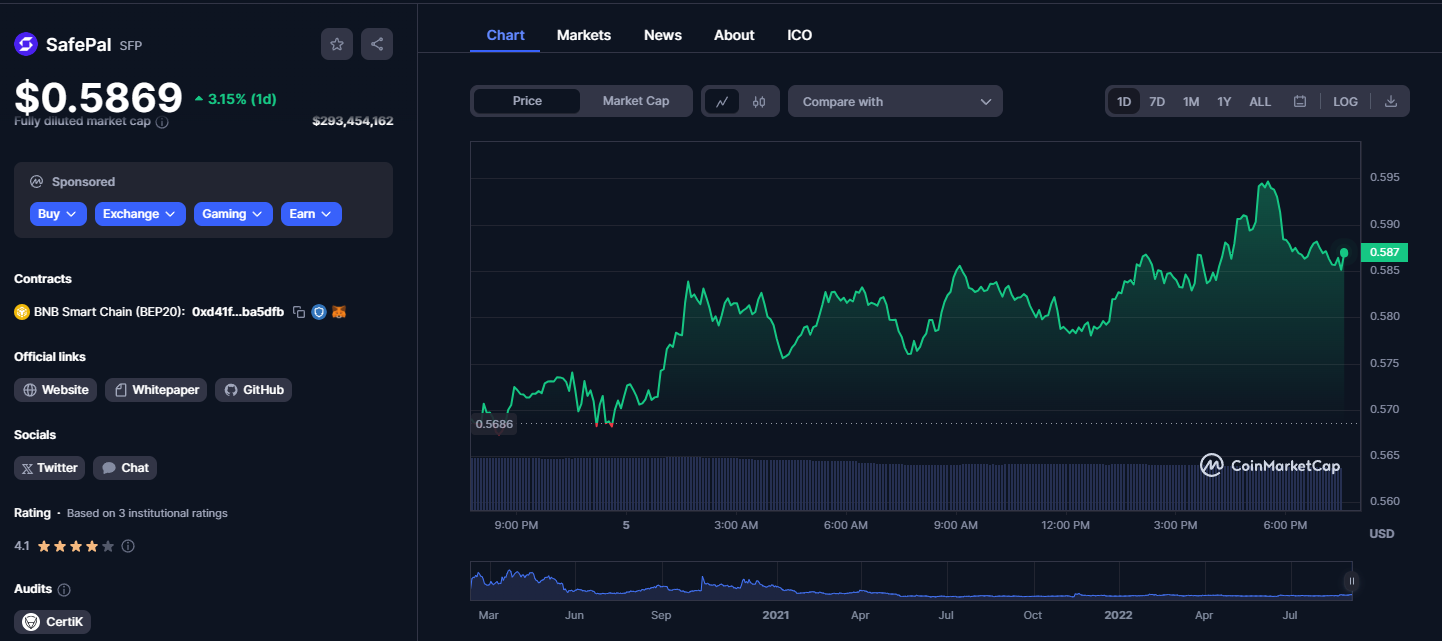This screenshot has width=1442, height=641.
Task: Set chart range to 7D
Action: tap(1157, 101)
